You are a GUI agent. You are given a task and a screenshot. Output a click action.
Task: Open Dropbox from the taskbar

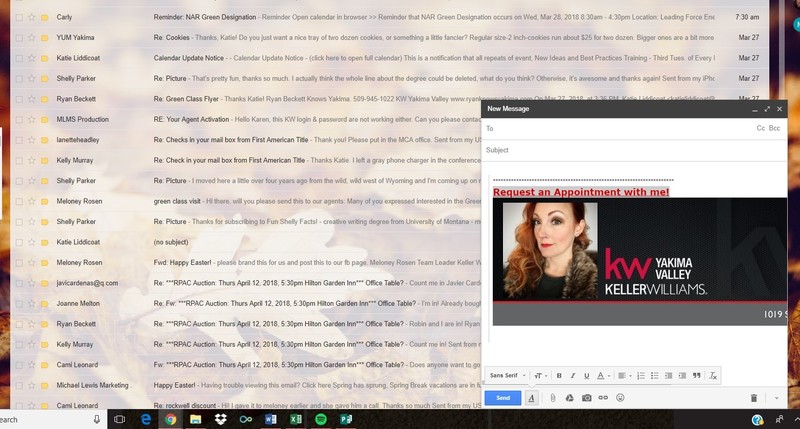220,419
